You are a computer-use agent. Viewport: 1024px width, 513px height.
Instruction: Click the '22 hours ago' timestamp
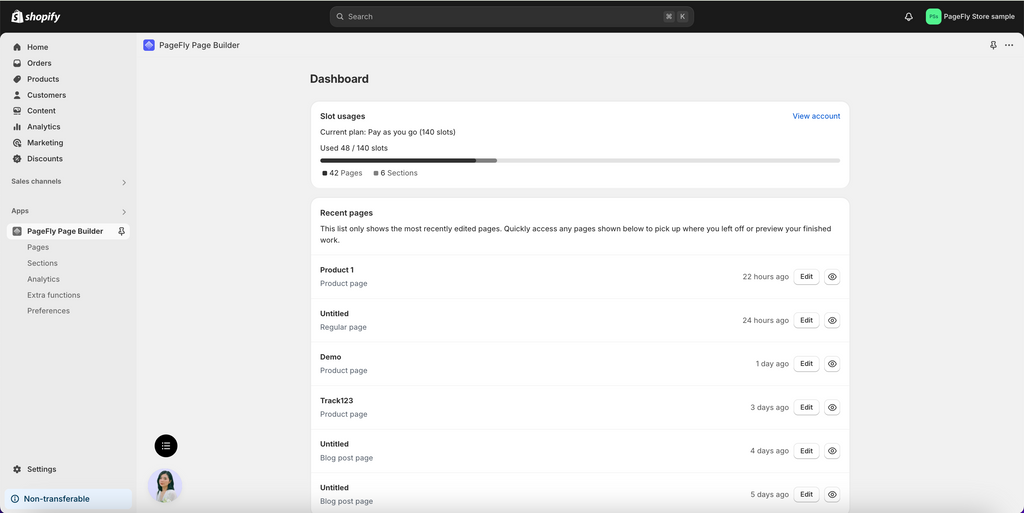[x=765, y=277]
